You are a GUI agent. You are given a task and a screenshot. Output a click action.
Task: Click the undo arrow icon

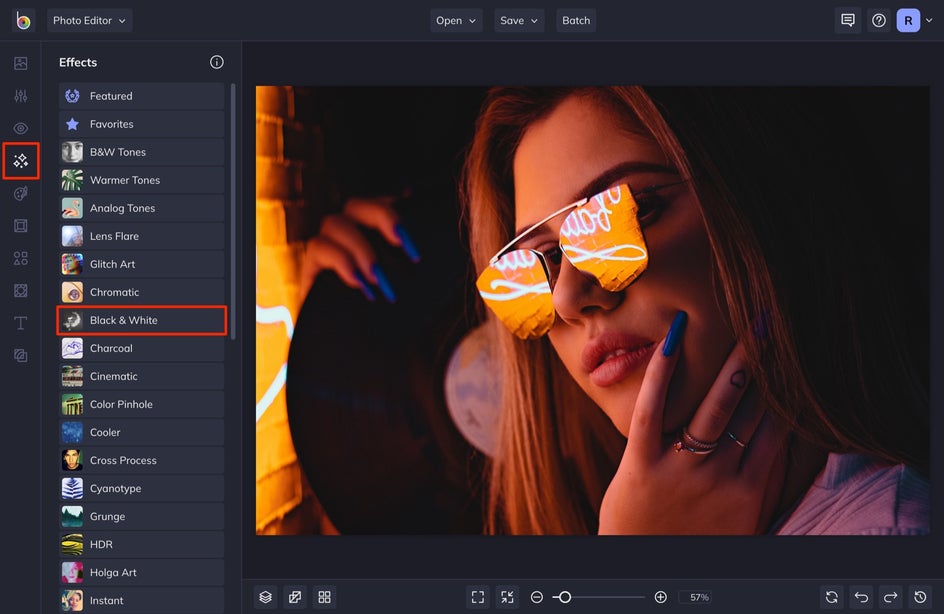coord(861,597)
